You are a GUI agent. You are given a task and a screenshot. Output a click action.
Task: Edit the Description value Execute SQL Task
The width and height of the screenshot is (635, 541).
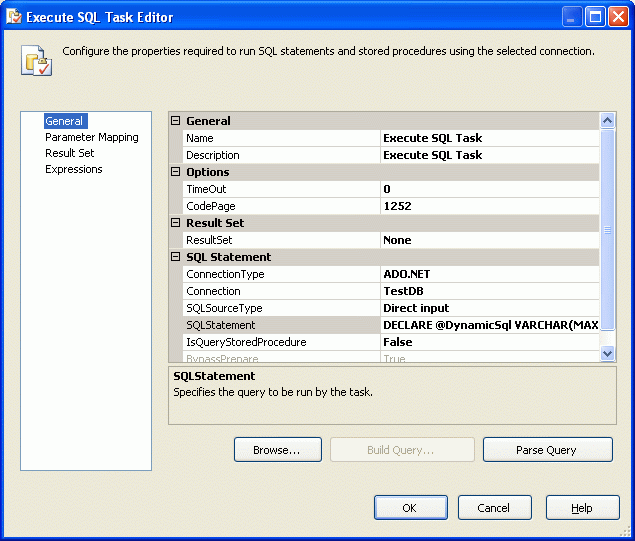490,155
